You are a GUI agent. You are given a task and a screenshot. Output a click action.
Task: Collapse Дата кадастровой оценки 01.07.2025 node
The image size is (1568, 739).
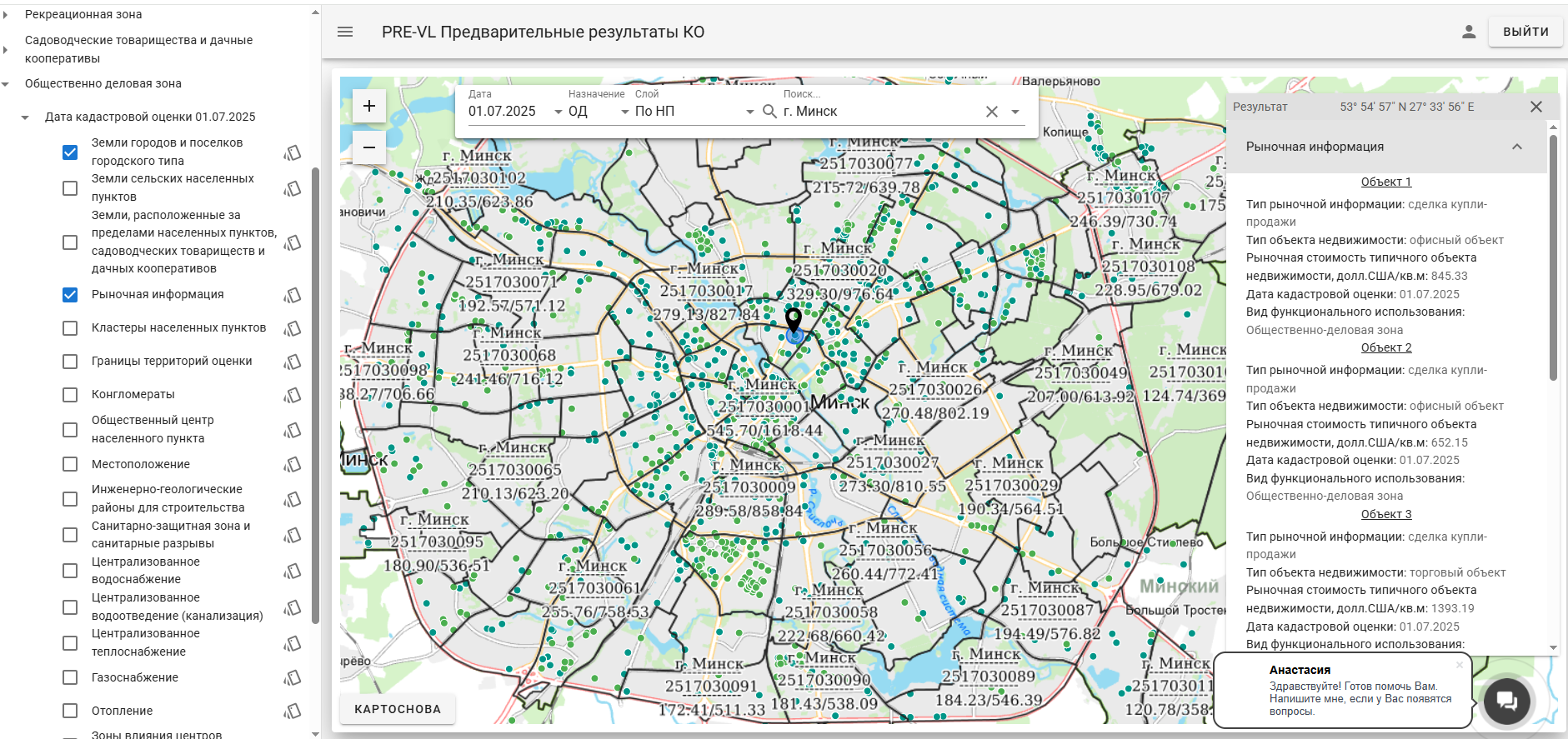[25, 117]
